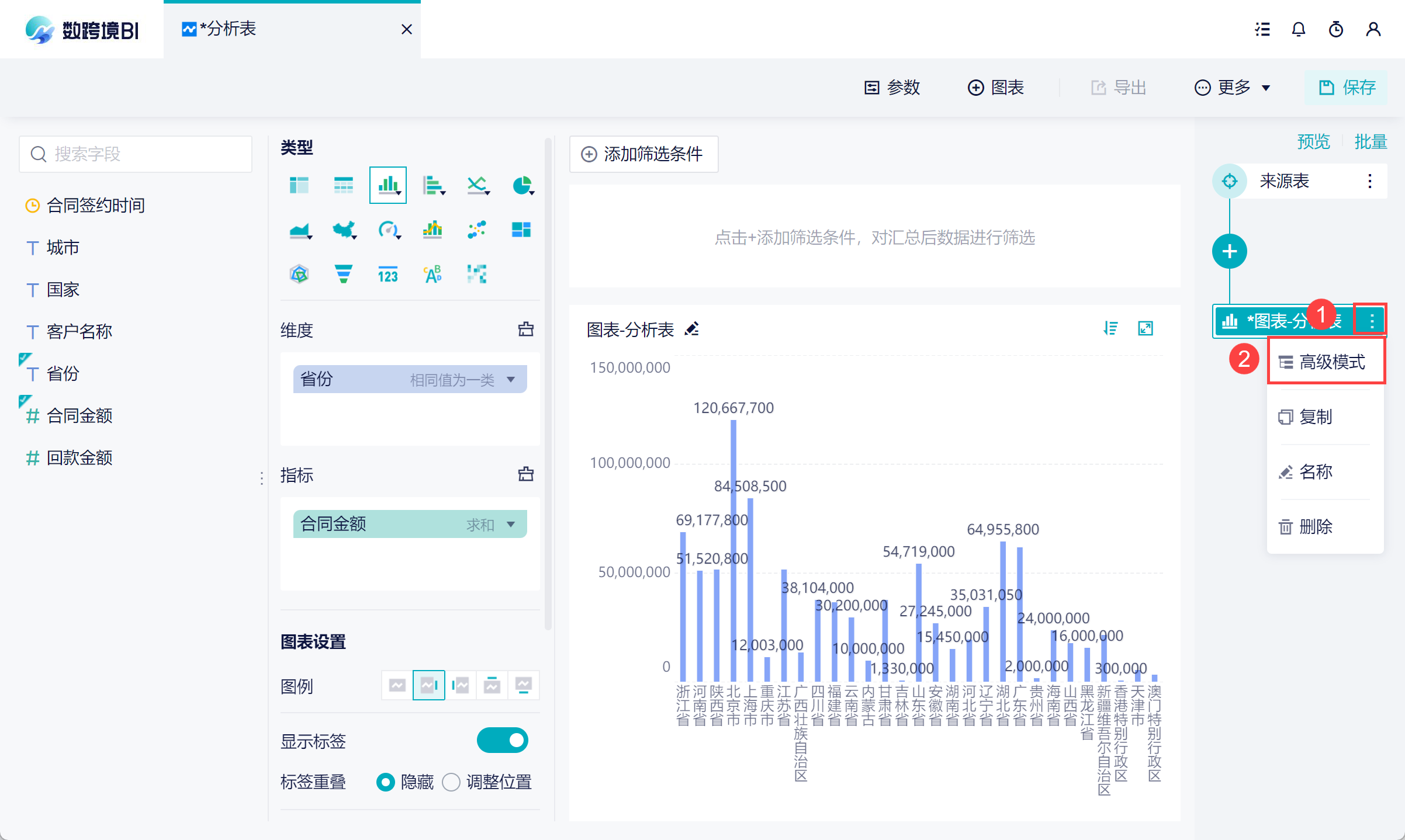Click the 保存 button
Image resolution: width=1405 pixels, height=840 pixels.
pos(1347,88)
